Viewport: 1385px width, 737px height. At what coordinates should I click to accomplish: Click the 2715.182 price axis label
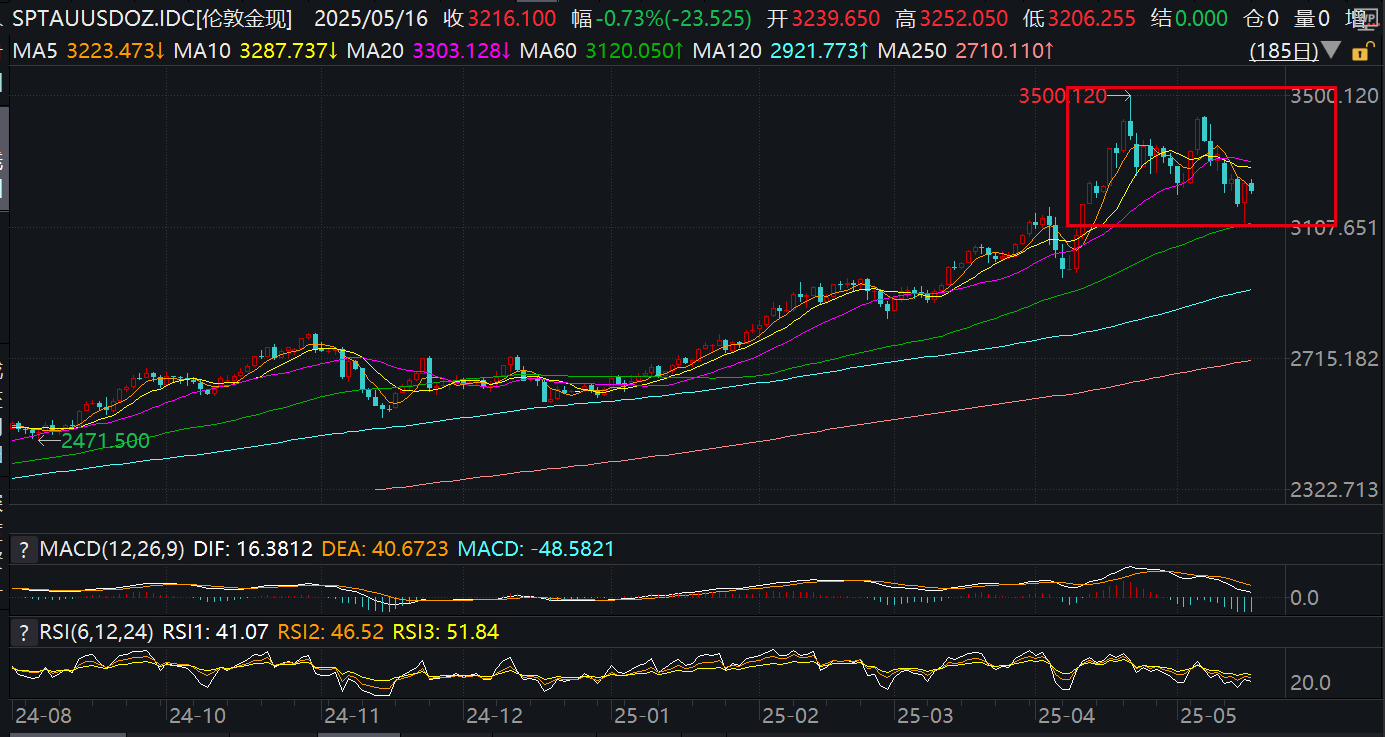pyautogui.click(x=1335, y=359)
